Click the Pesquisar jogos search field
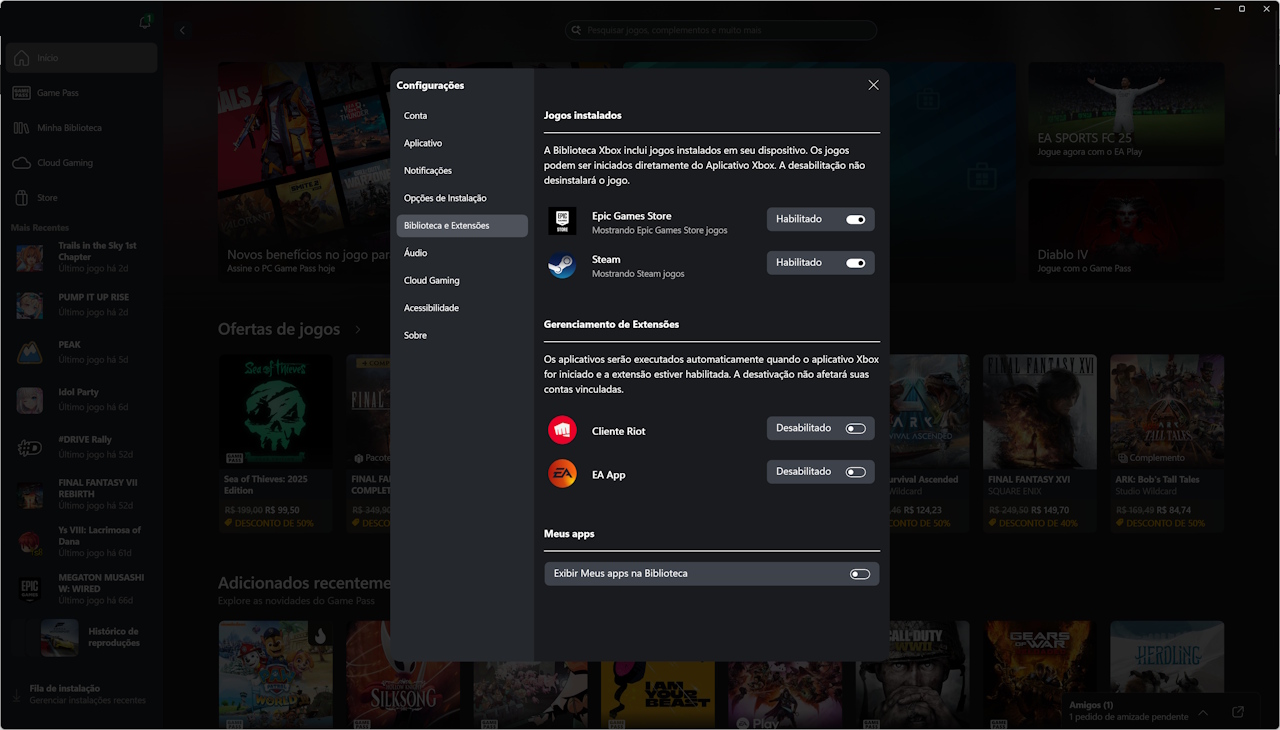The height and width of the screenshot is (730, 1280). pos(720,30)
